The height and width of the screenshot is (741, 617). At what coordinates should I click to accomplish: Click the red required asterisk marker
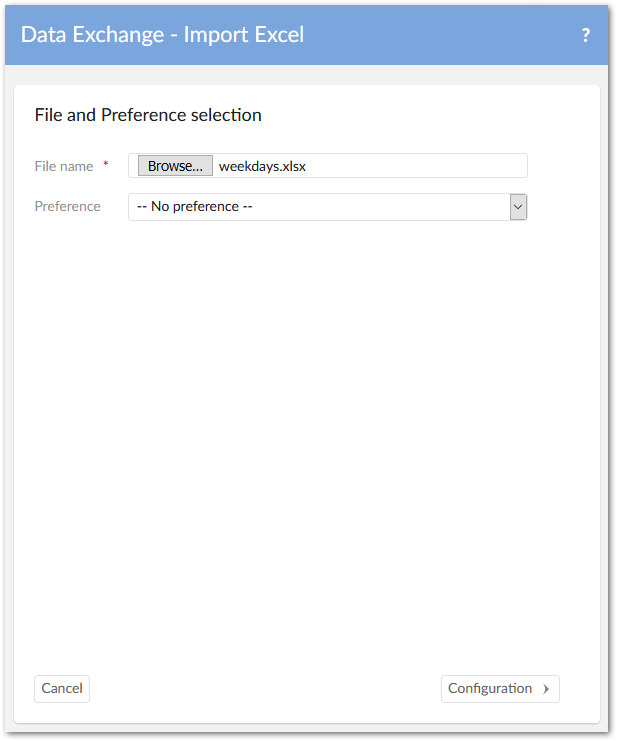(106, 164)
